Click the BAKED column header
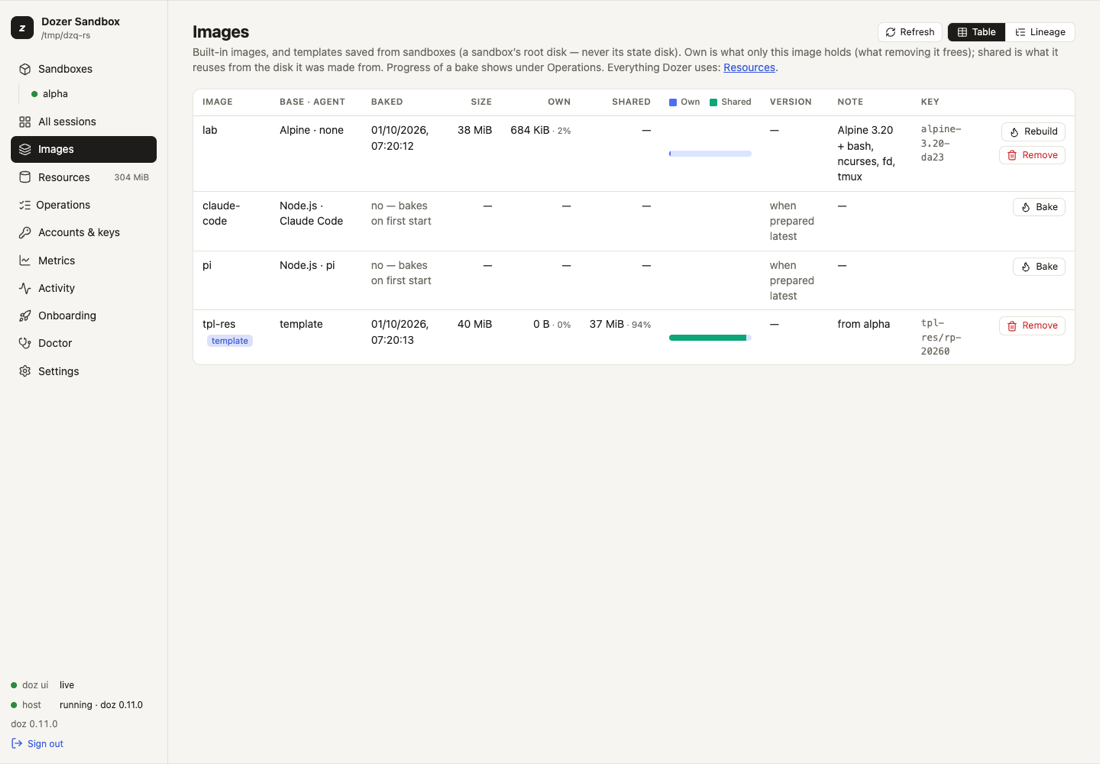This screenshot has height=764, width=1100. tap(387, 102)
